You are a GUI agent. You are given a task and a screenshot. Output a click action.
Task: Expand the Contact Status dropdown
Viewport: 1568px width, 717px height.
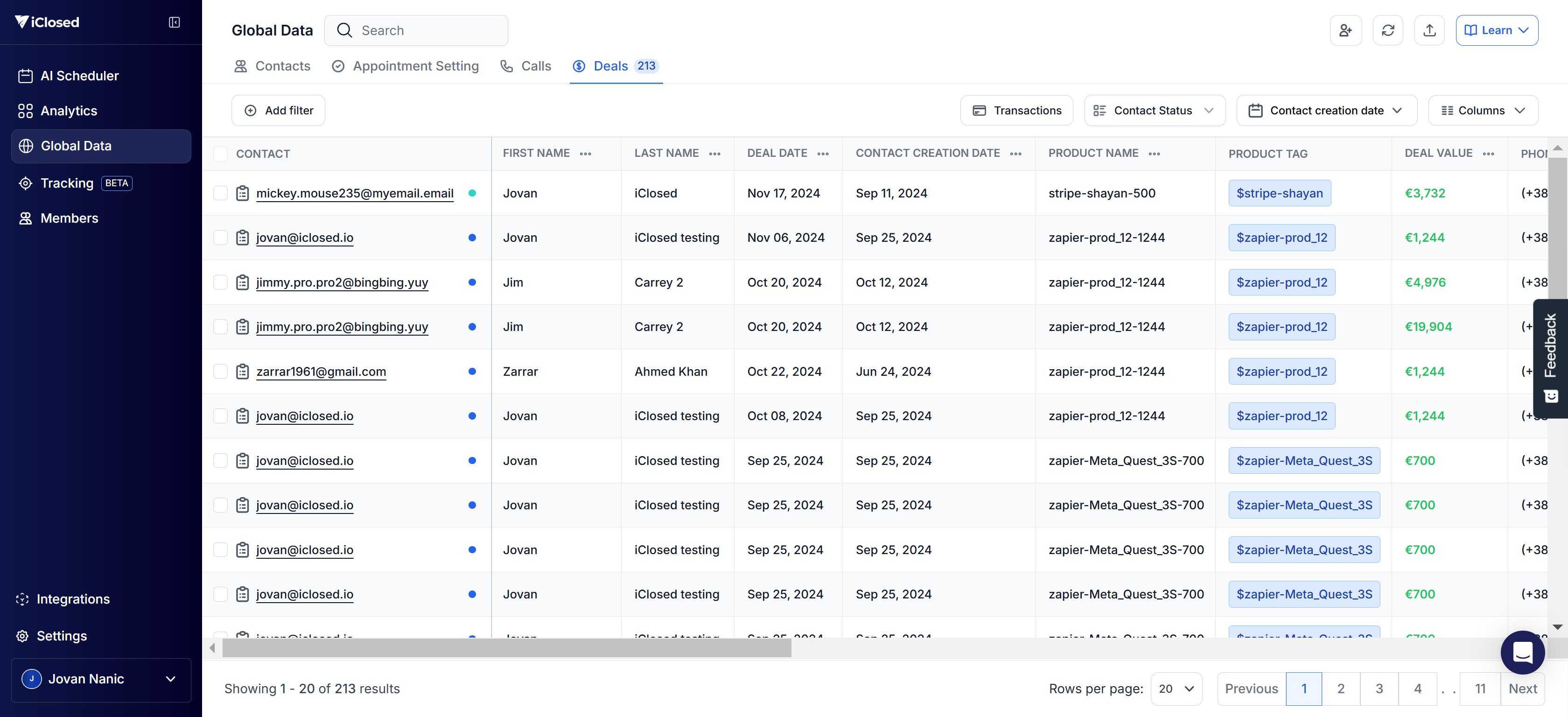(1154, 111)
